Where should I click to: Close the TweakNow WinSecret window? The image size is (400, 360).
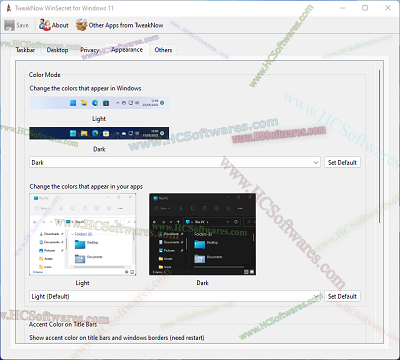pyautogui.click(x=388, y=8)
